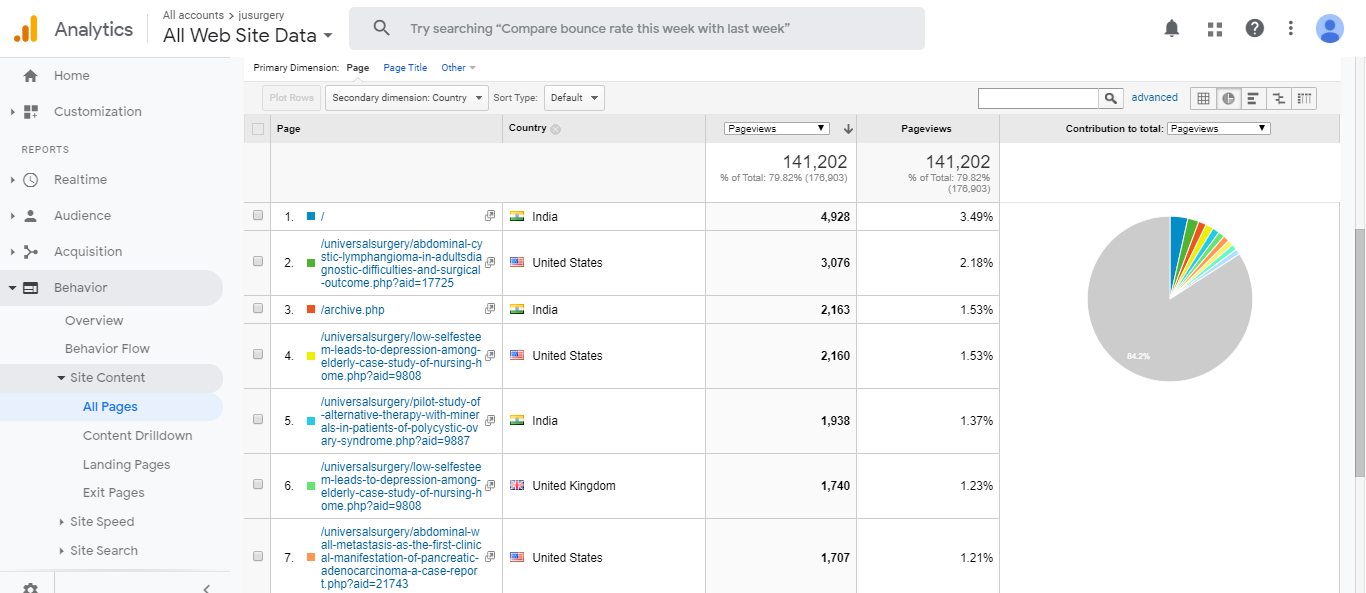1366x593 pixels.
Task: Toggle the select-all header checkbox
Action: coord(258,128)
